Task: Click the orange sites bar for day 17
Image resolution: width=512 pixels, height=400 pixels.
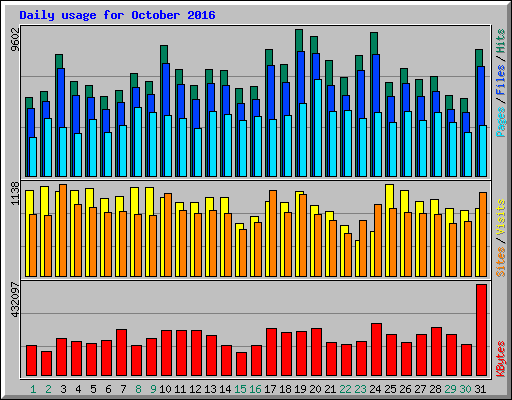Action: point(273,233)
